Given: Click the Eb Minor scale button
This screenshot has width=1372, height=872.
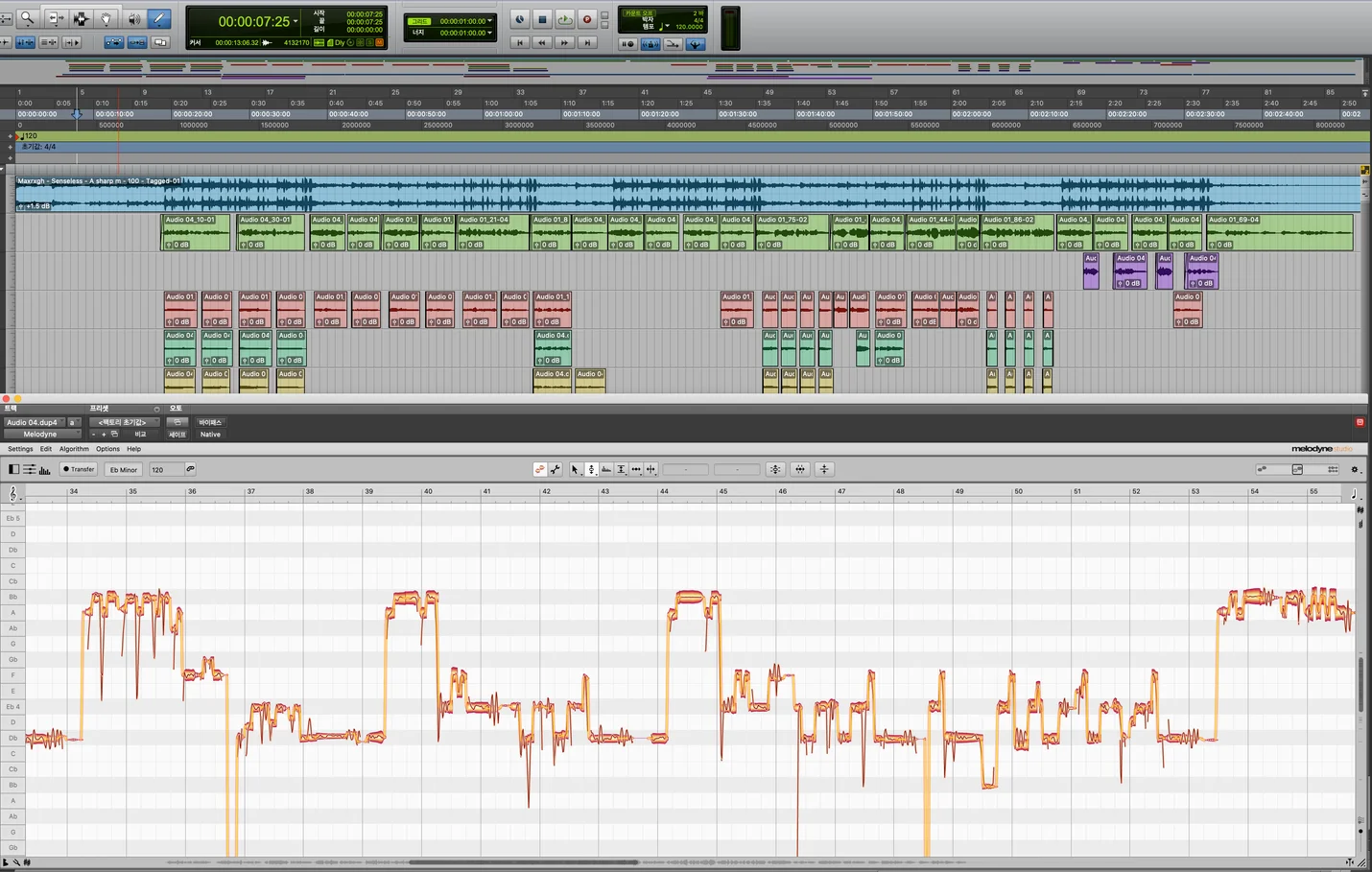Looking at the screenshot, I should click(124, 469).
